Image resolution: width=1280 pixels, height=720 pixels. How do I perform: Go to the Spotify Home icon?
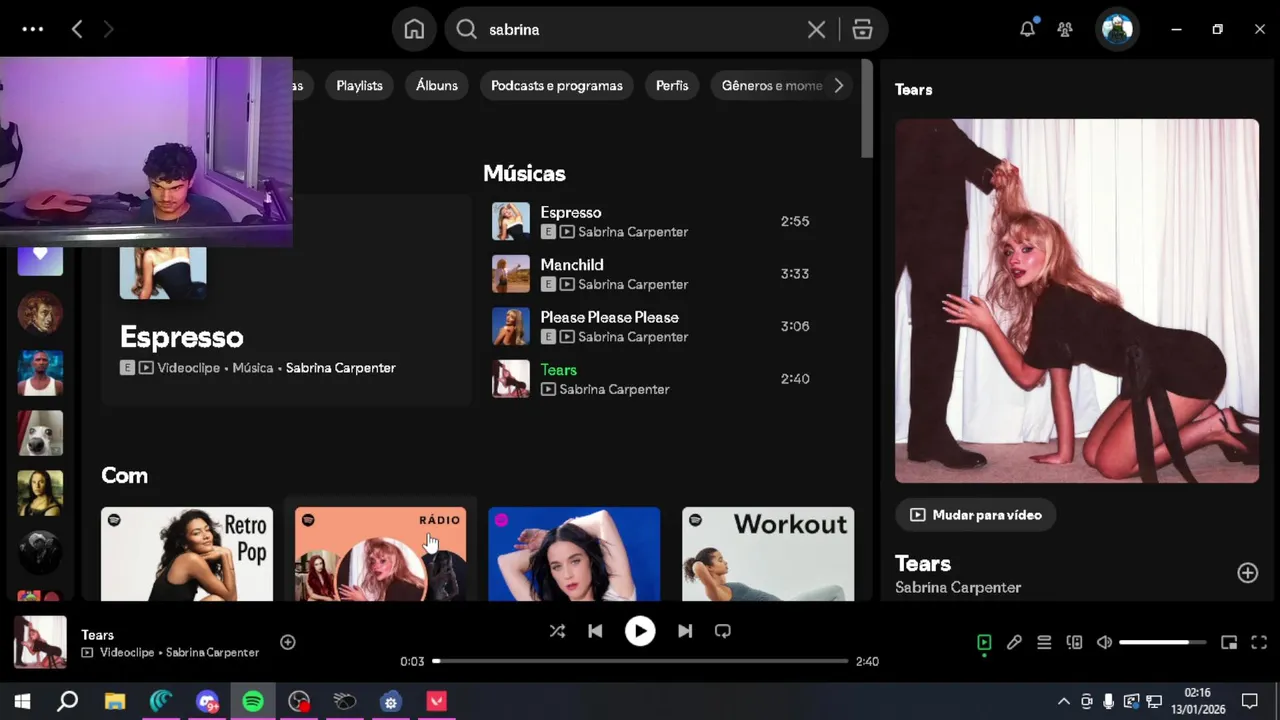point(414,30)
